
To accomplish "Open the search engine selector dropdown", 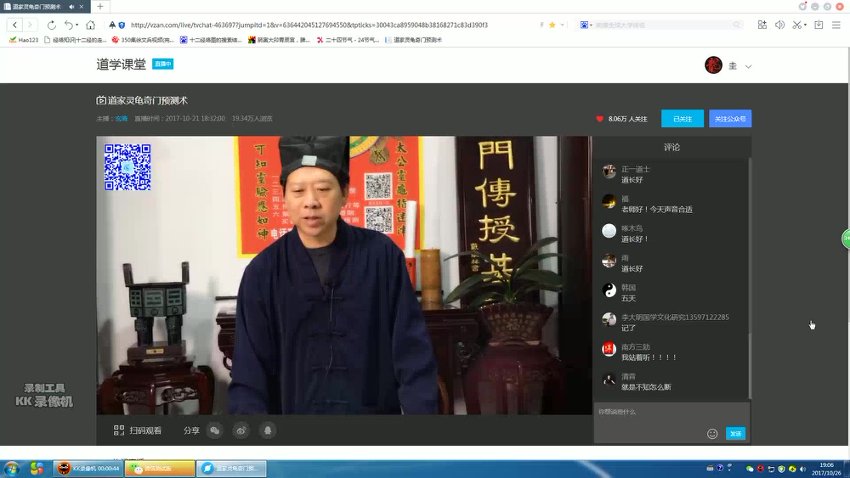I will [x=586, y=25].
